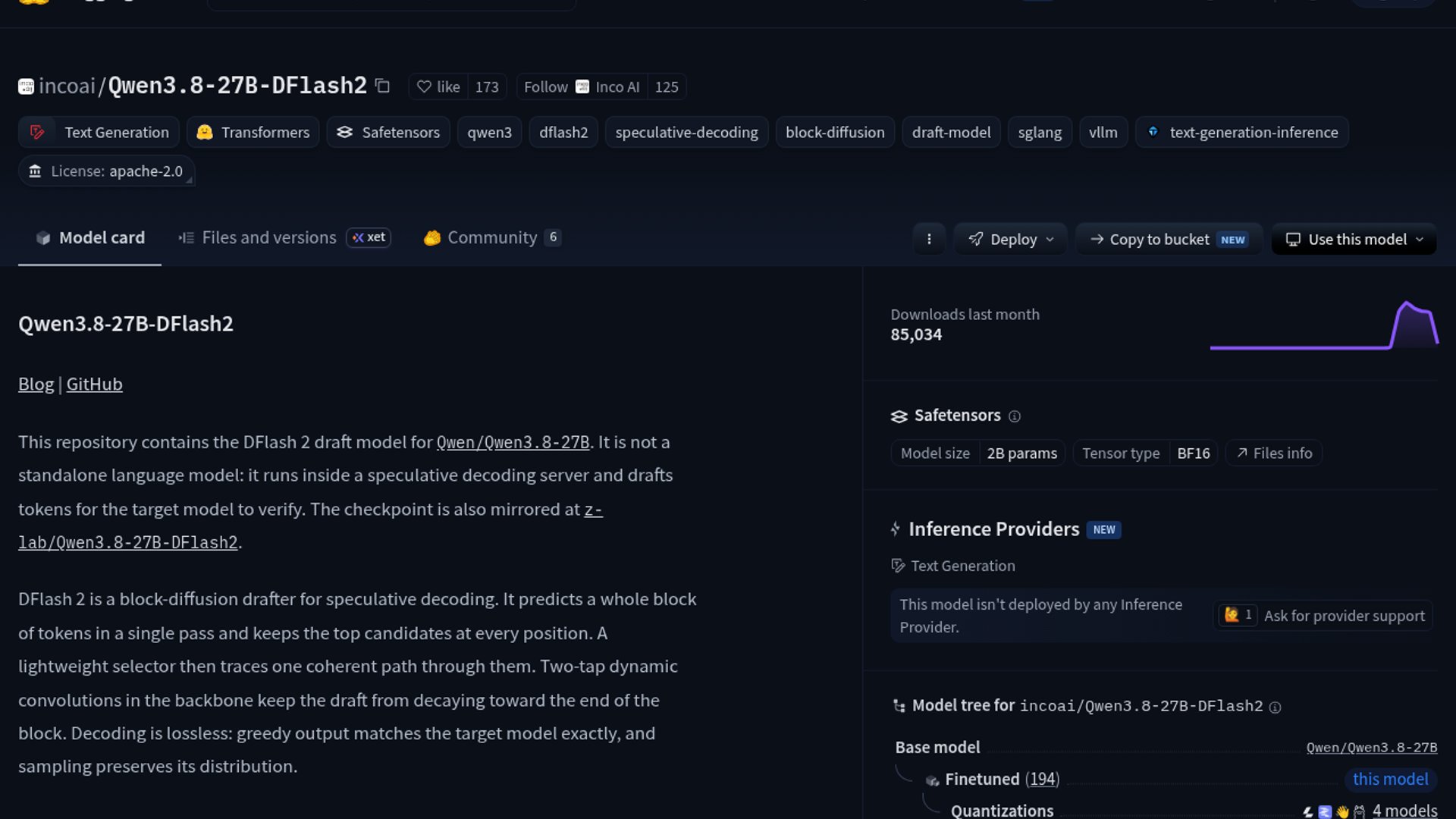Viewport: 1456px width, 819px height.
Task: Select the sglang tag
Action: pyautogui.click(x=1040, y=132)
